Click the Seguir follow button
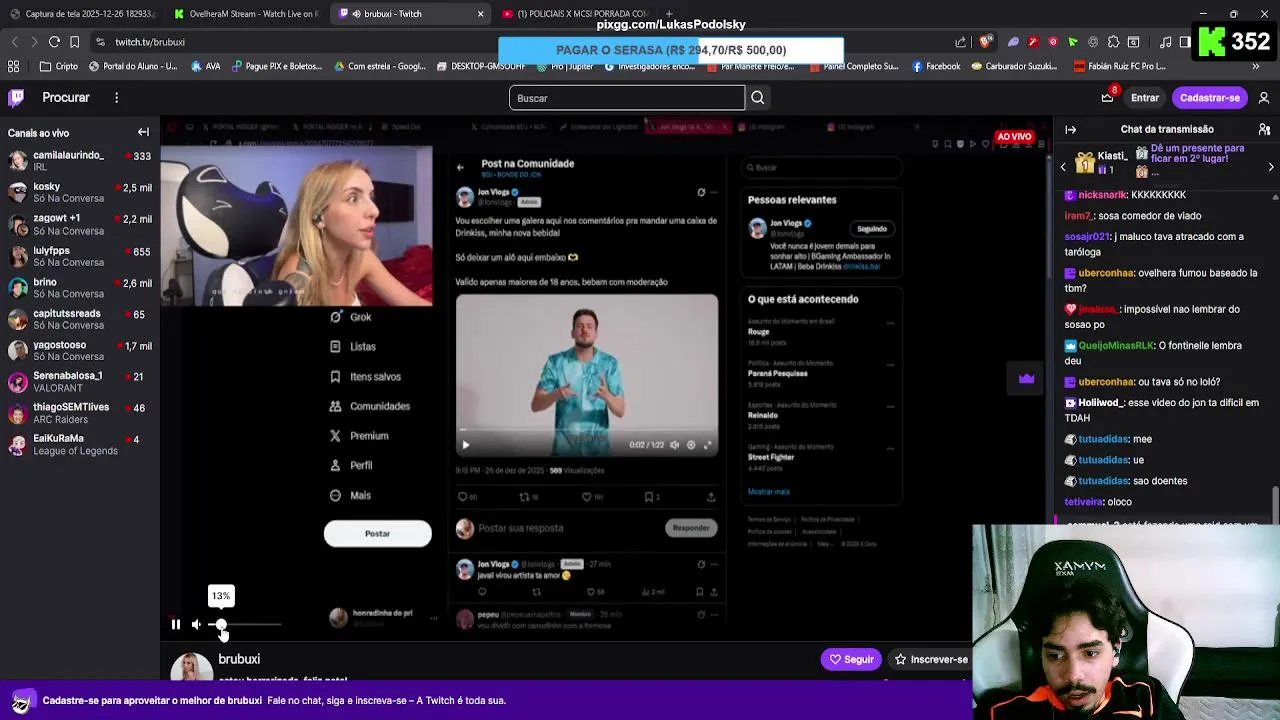This screenshot has height=720, width=1280. click(x=851, y=659)
